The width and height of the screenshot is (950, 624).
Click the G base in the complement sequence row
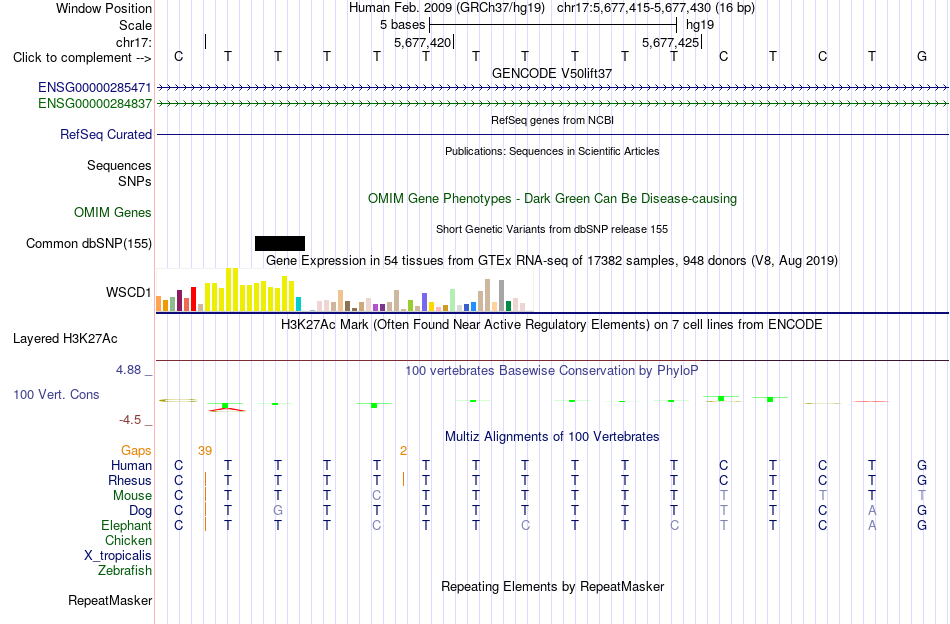[922, 56]
